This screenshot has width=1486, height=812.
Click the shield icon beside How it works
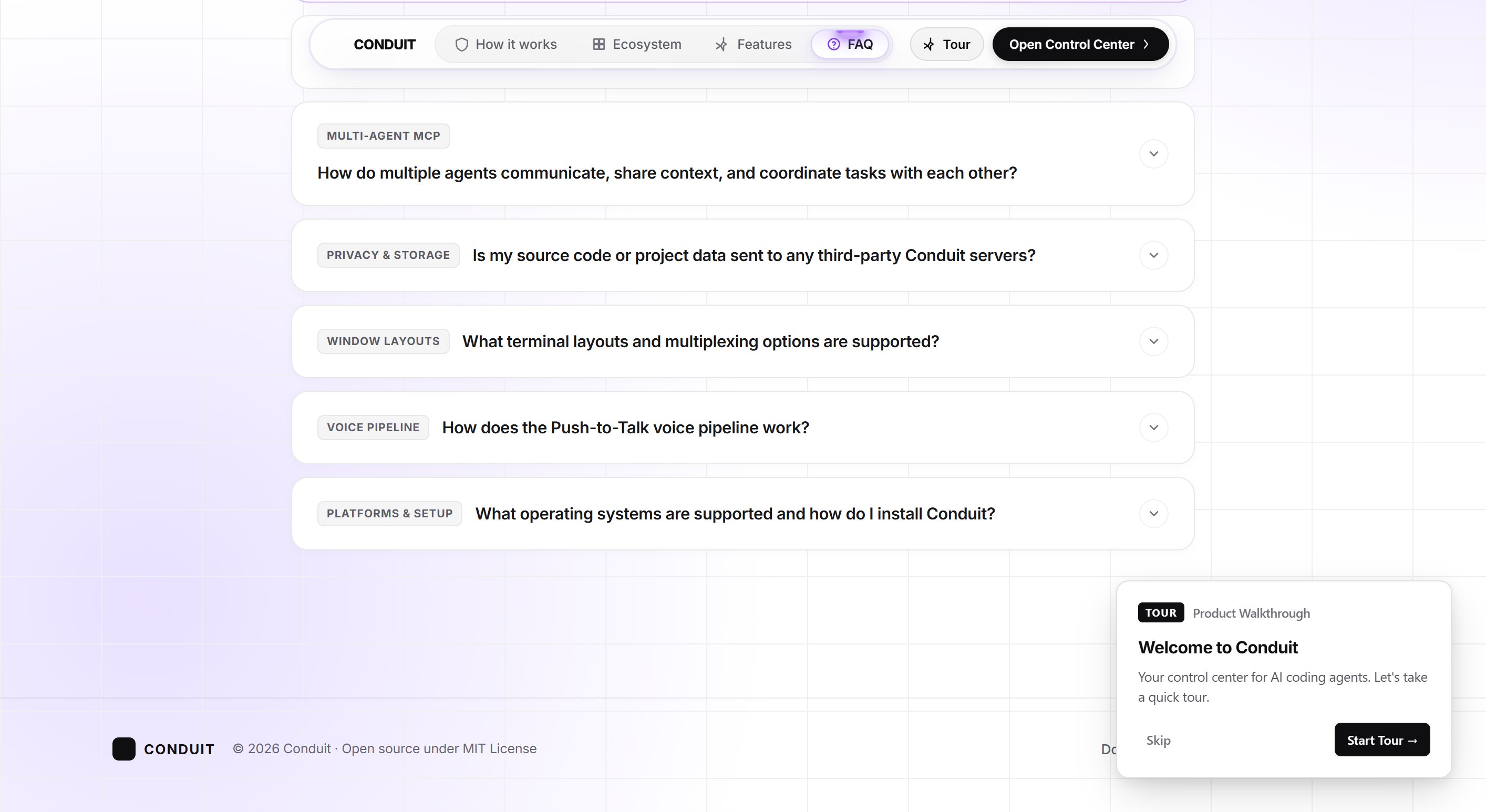click(461, 45)
